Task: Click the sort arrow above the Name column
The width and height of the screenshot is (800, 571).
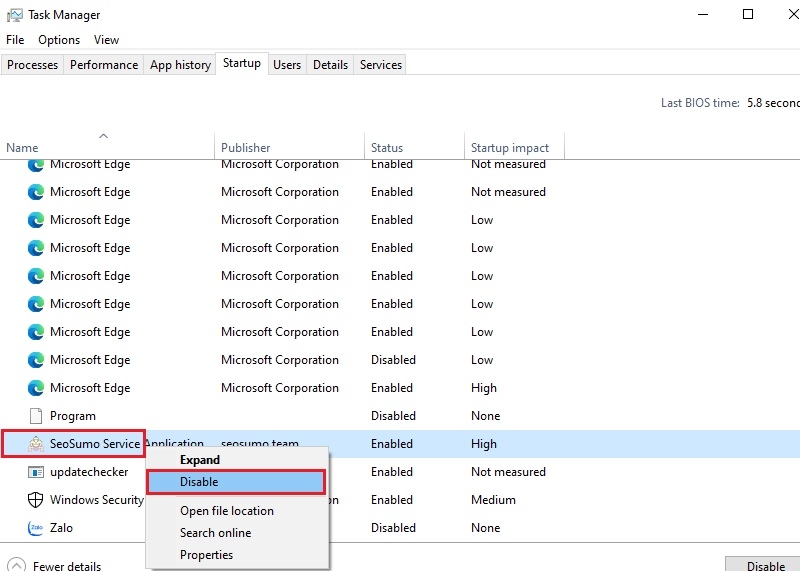Action: coord(104,136)
